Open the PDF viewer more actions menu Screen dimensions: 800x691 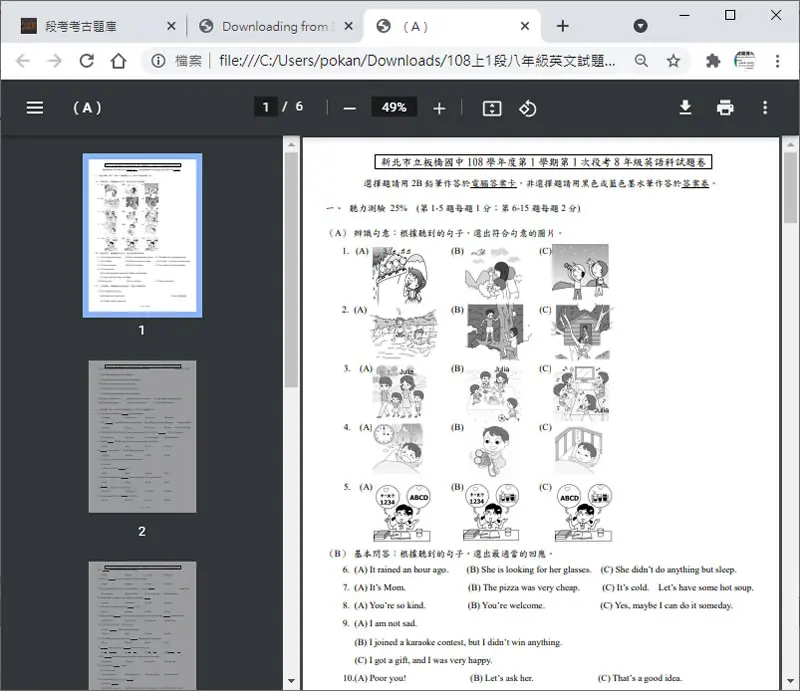765,108
